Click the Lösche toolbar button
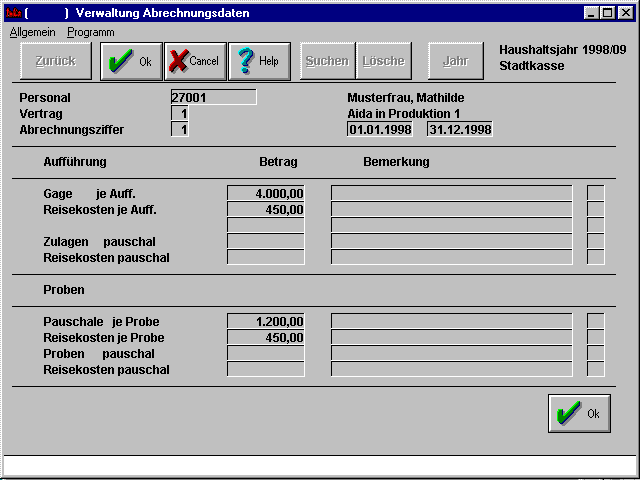640x480 pixels. (x=384, y=61)
